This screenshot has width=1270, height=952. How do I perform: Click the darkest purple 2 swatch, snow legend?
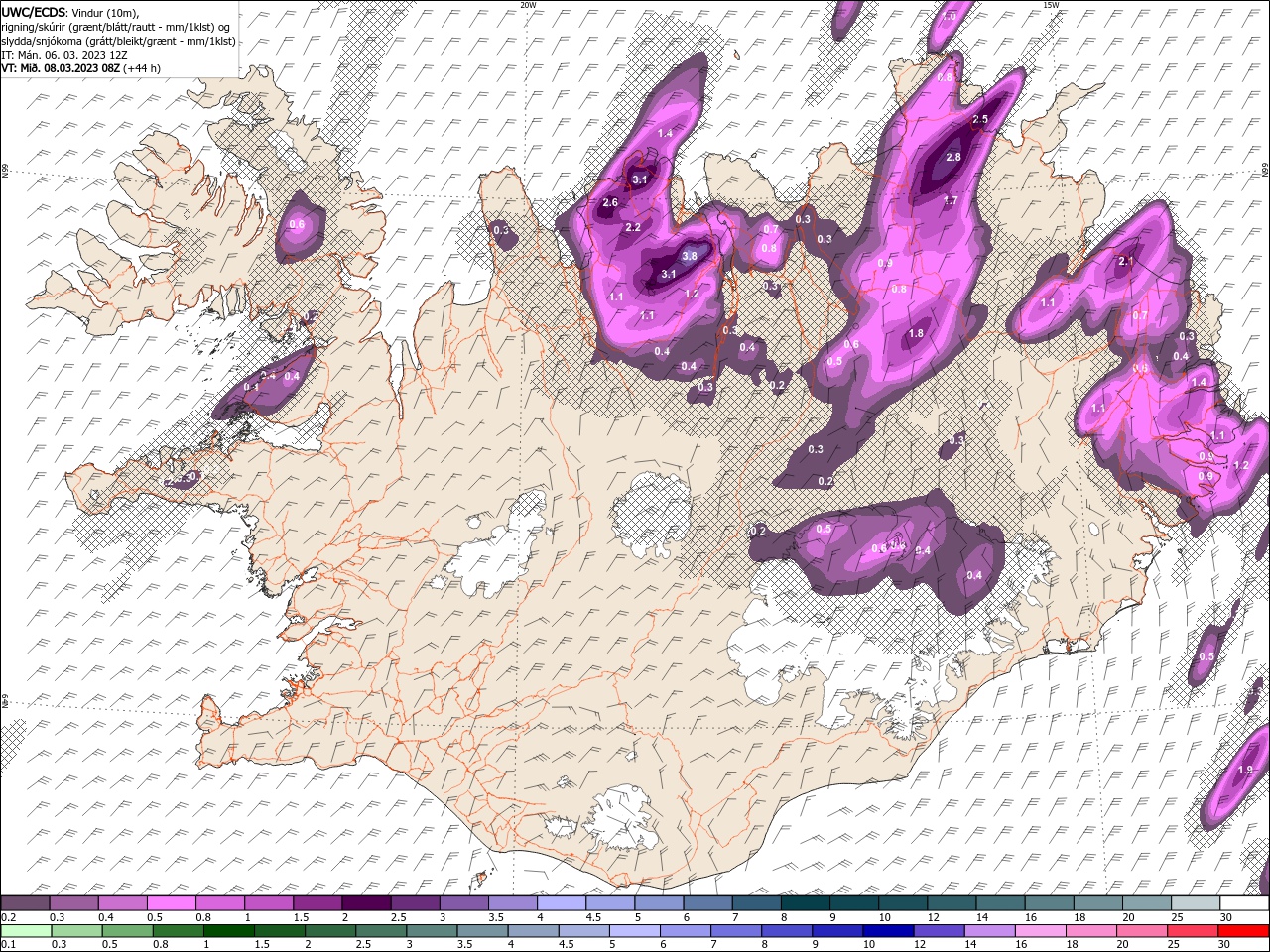point(366,903)
